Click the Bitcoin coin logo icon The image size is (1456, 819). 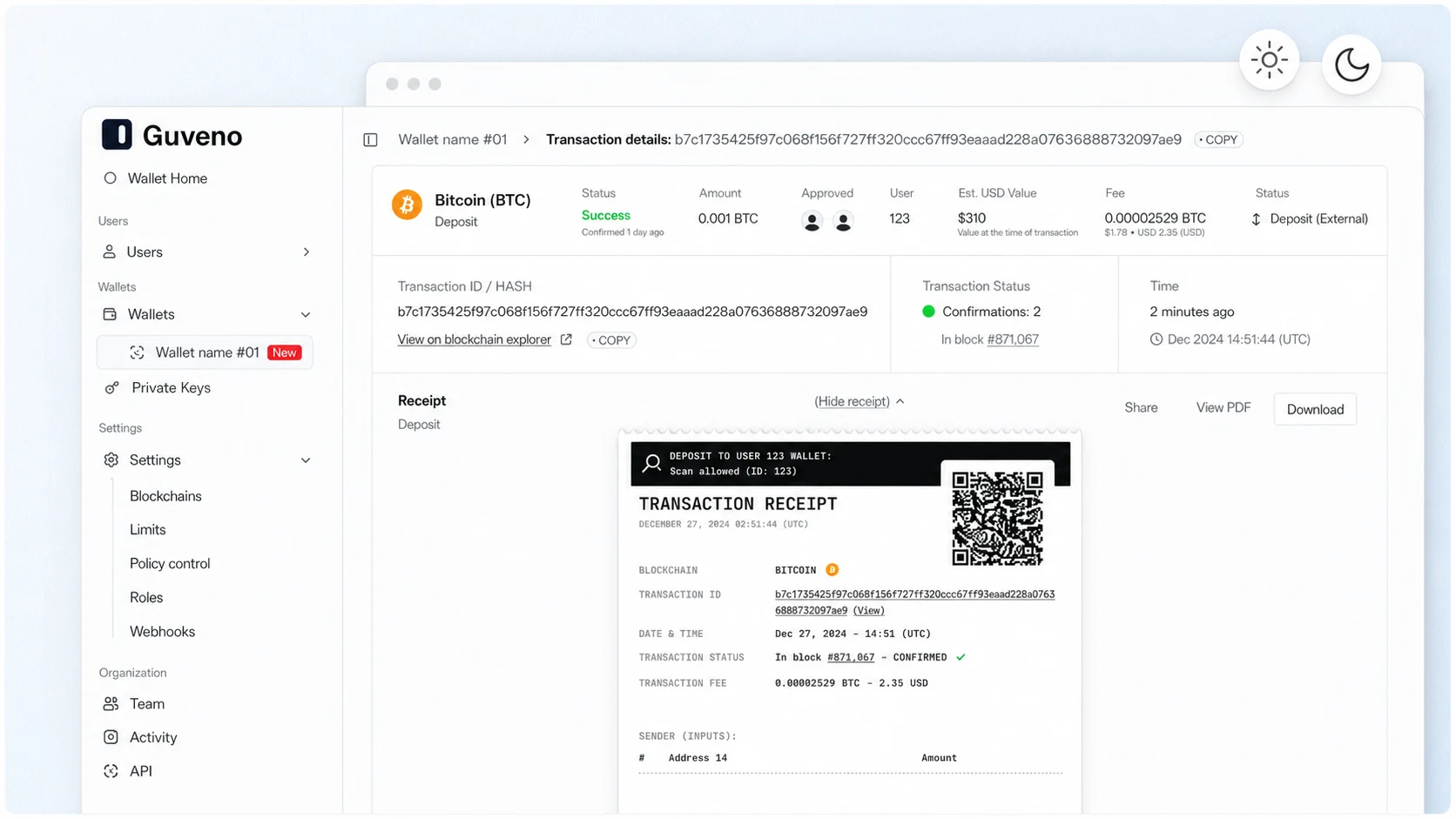click(407, 205)
